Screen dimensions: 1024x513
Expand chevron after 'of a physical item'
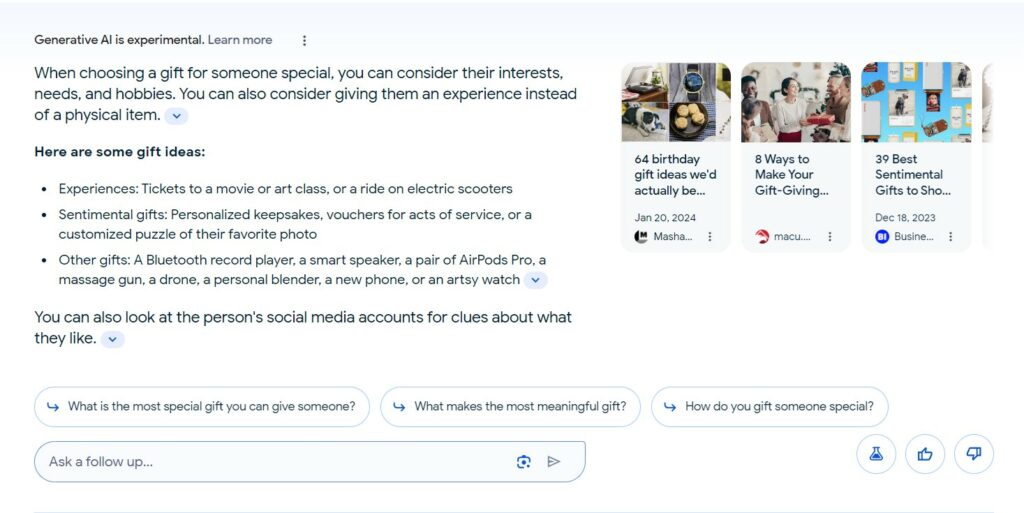176,116
